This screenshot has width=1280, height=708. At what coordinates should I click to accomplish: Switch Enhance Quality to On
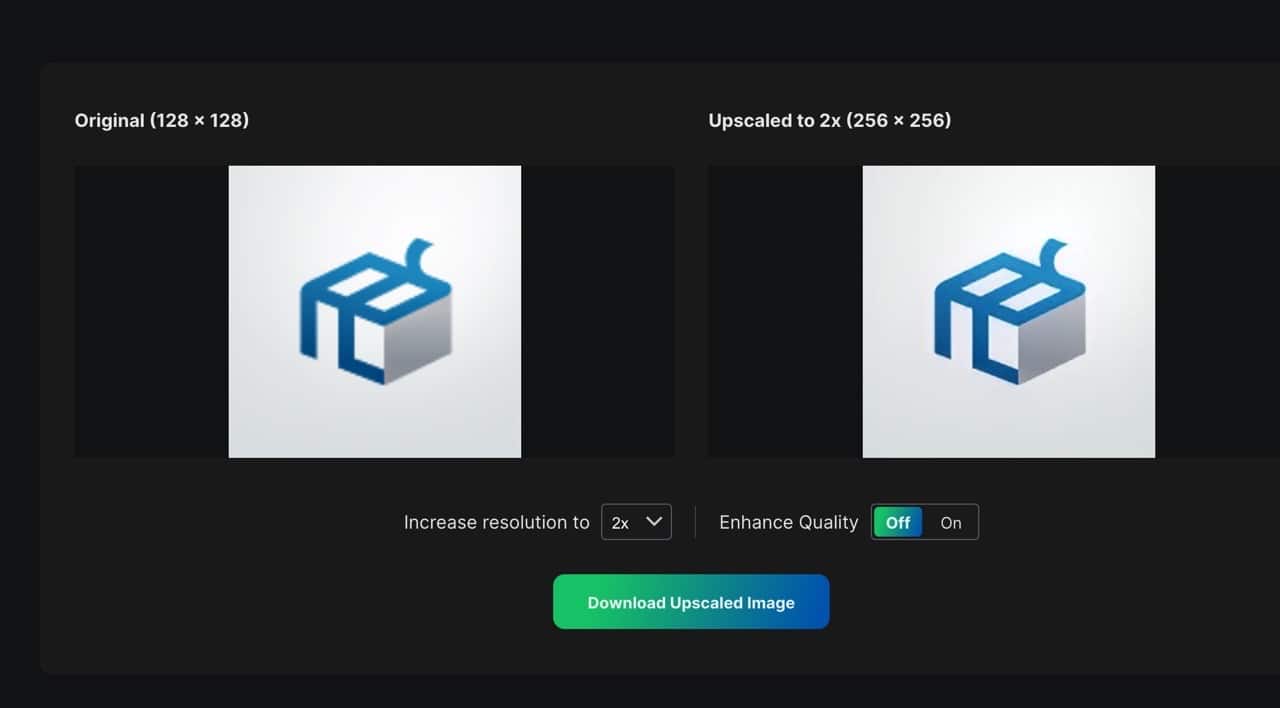tap(950, 522)
